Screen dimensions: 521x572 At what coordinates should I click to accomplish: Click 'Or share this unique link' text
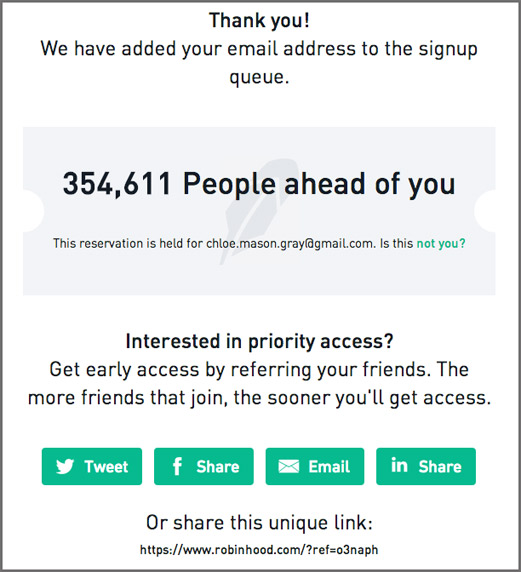259,523
